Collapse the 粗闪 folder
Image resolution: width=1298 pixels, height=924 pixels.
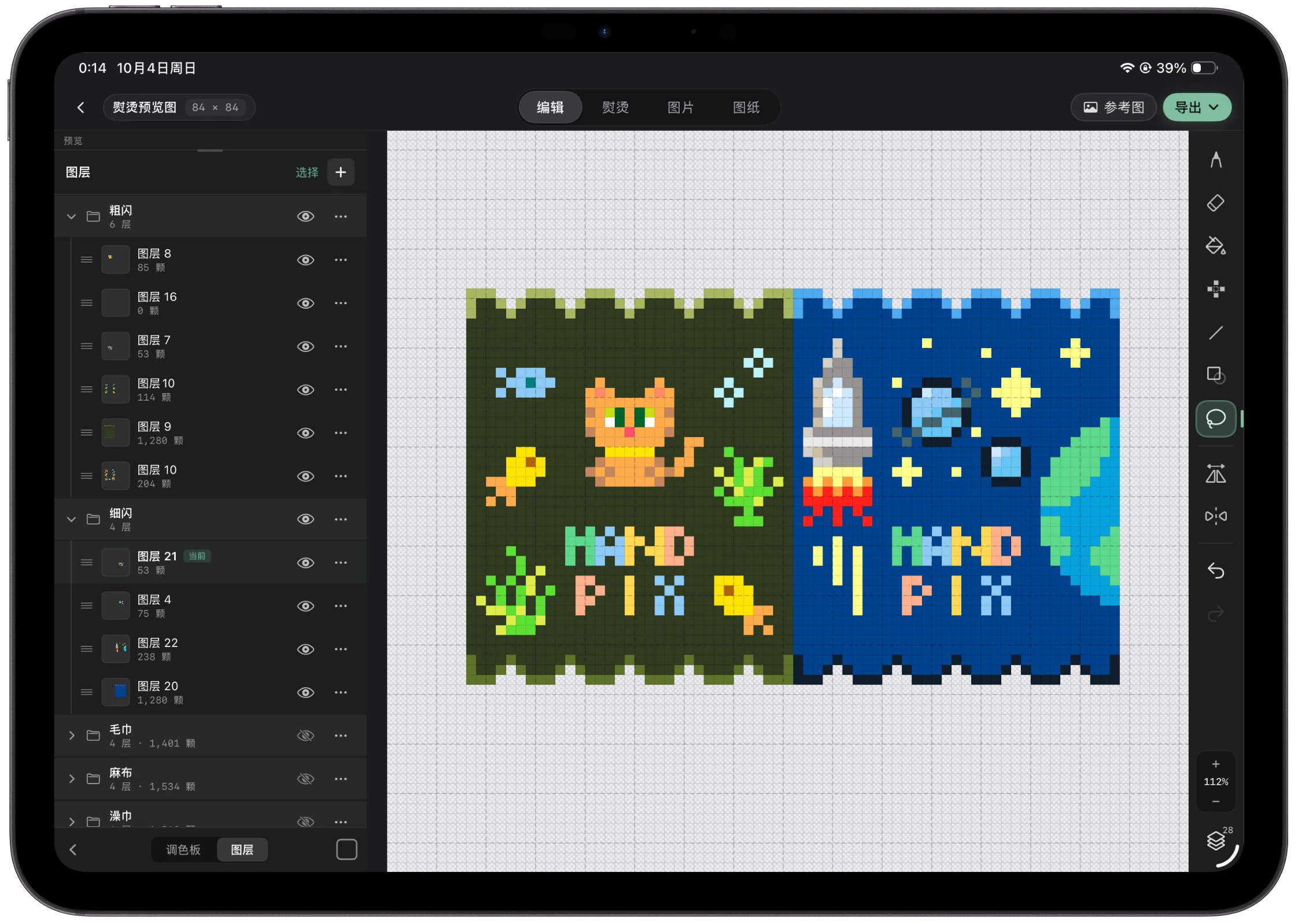(x=71, y=216)
